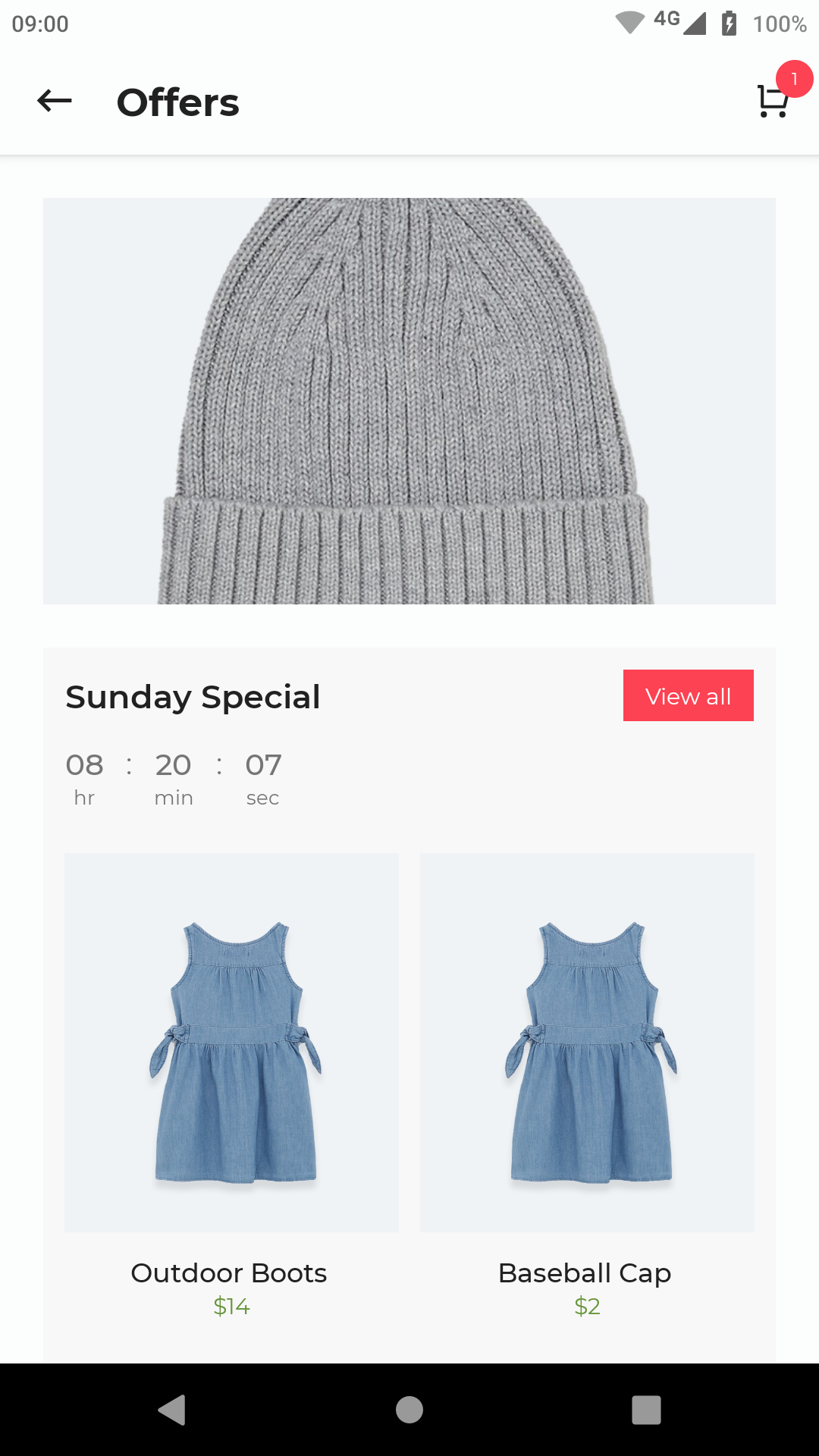
Task: Tap the $2 price label
Action: (x=587, y=1307)
